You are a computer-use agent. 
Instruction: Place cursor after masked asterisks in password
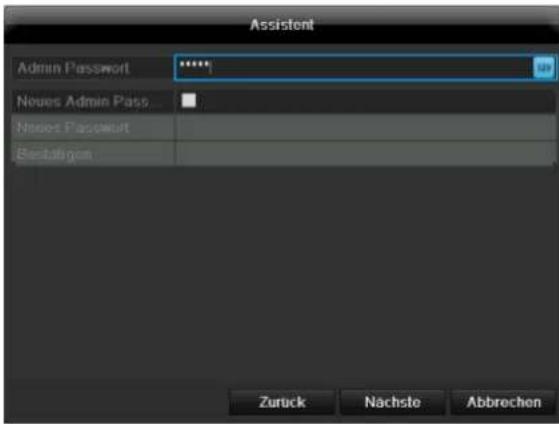211,67
